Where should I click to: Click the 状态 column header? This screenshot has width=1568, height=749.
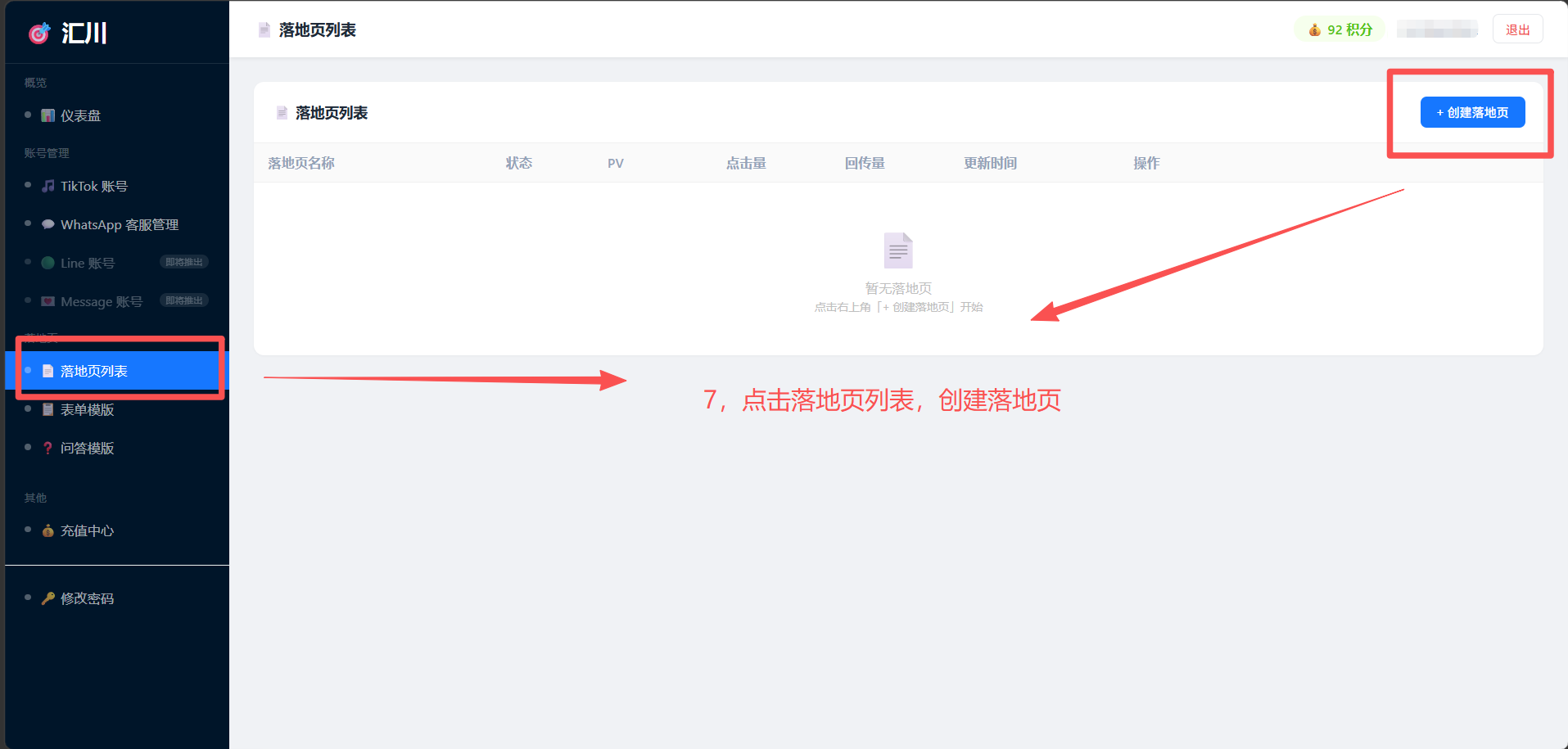[x=519, y=163]
